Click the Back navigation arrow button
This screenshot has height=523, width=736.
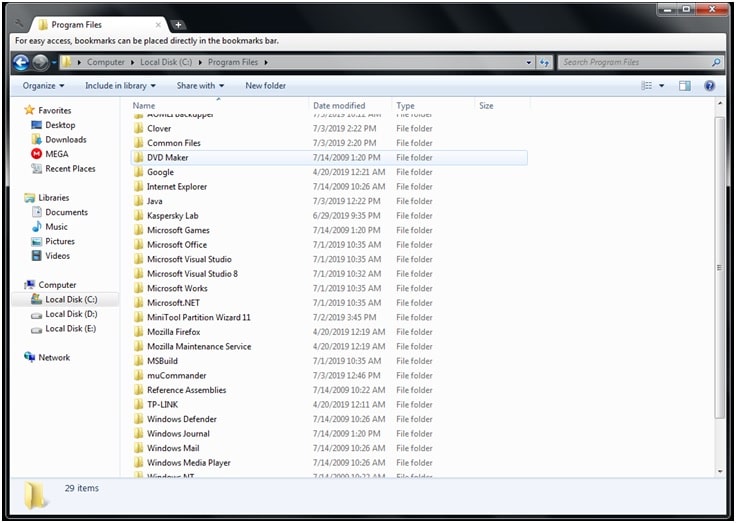coord(21,62)
